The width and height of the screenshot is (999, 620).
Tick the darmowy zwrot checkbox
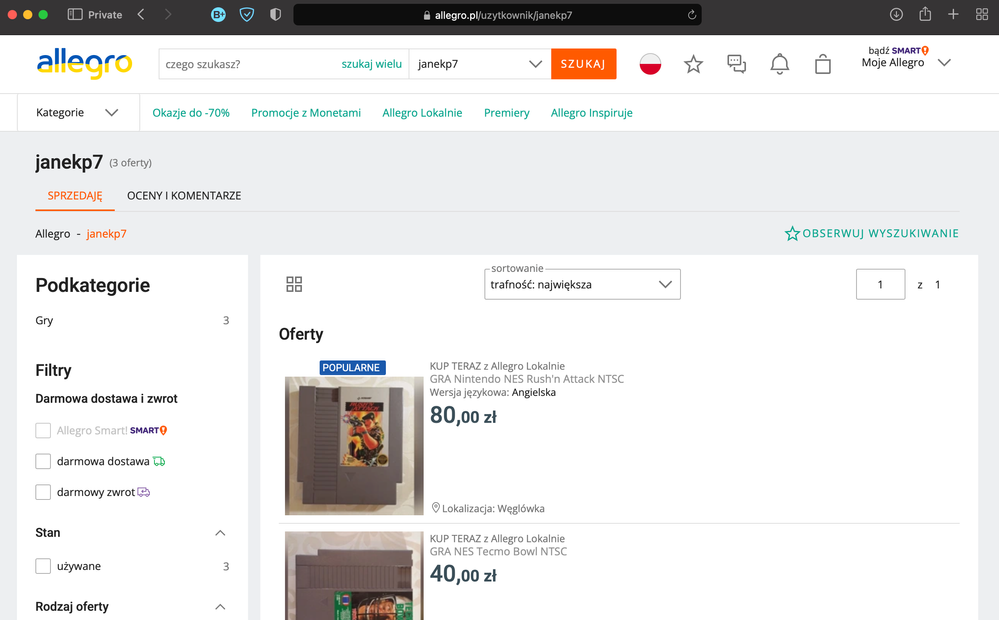(x=43, y=492)
